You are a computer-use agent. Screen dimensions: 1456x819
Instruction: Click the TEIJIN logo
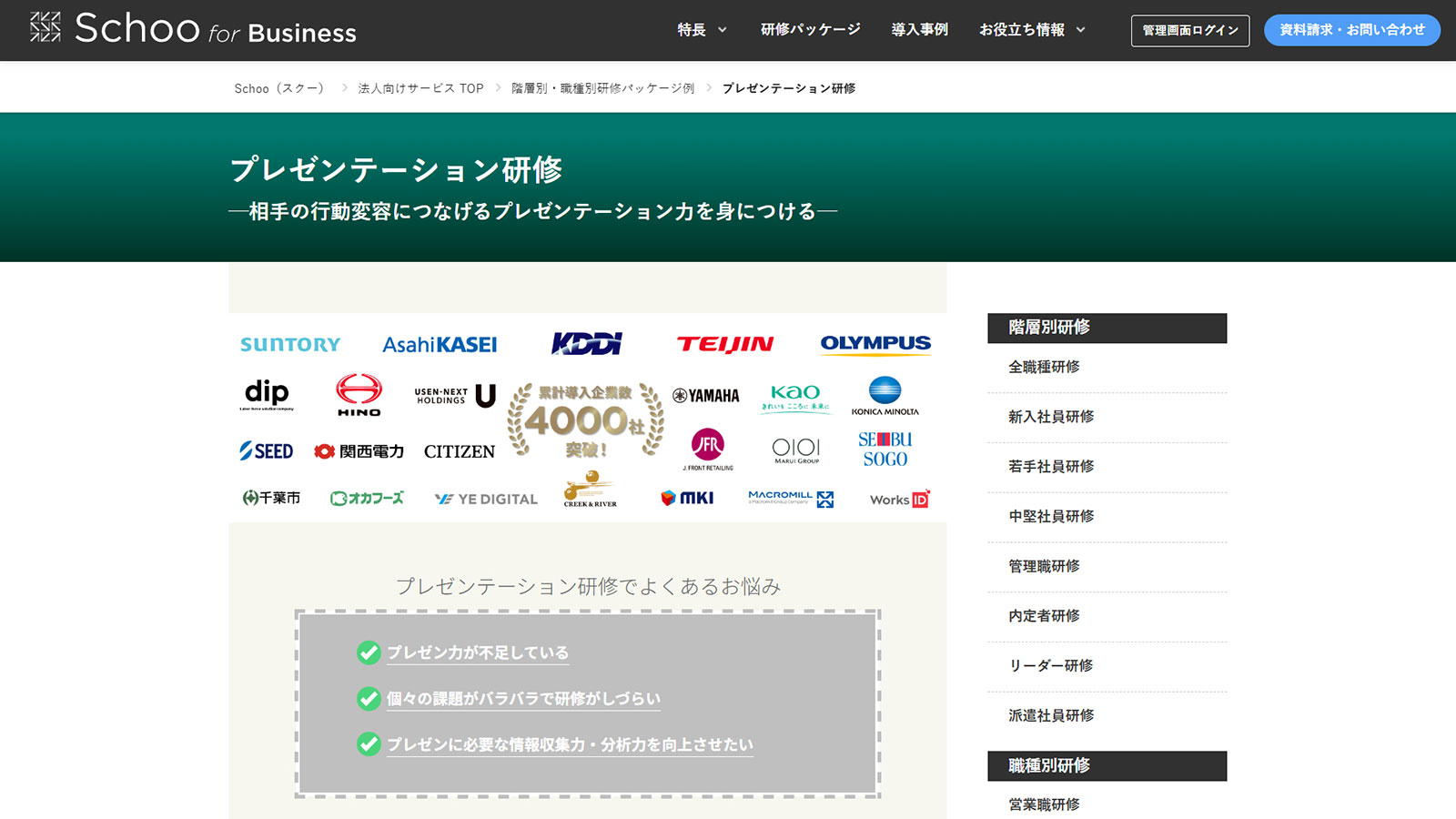click(725, 344)
